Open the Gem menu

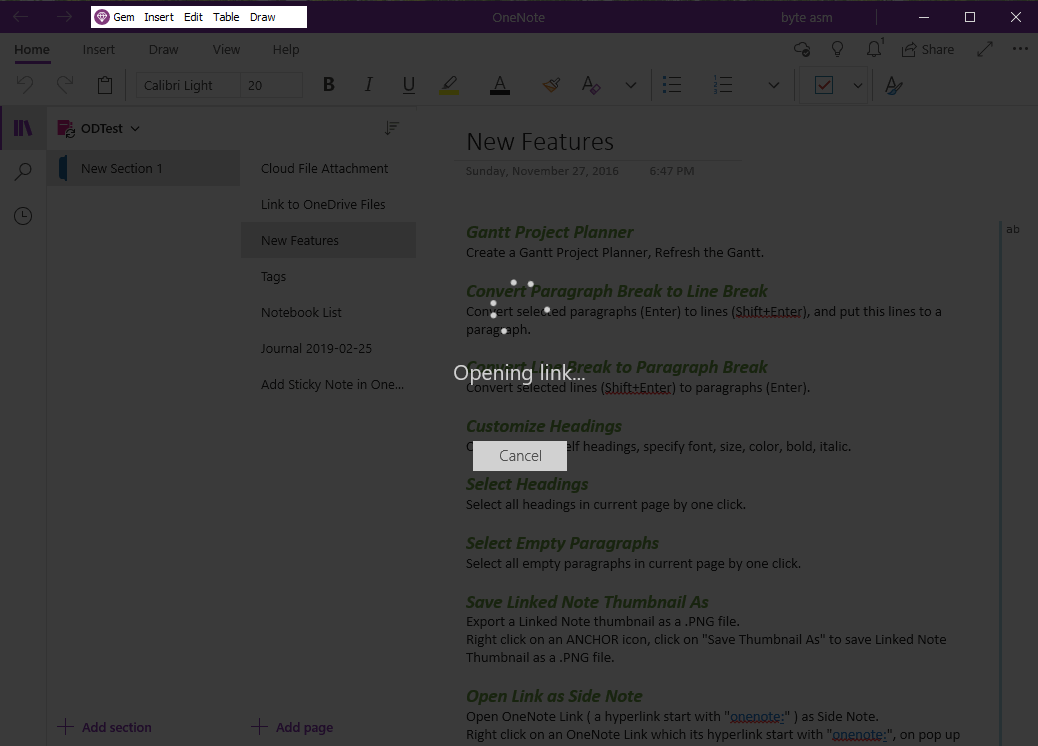click(x=124, y=17)
